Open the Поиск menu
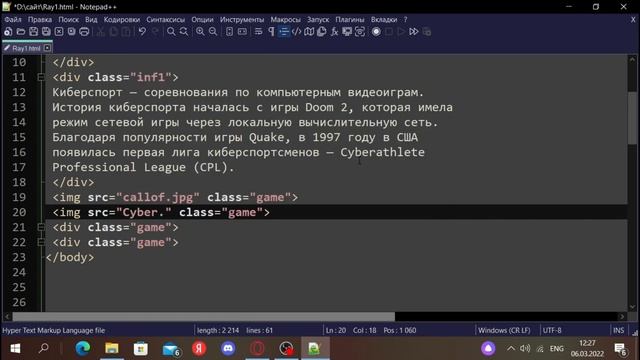The width and height of the screenshot is (640, 360). [x=68, y=19]
